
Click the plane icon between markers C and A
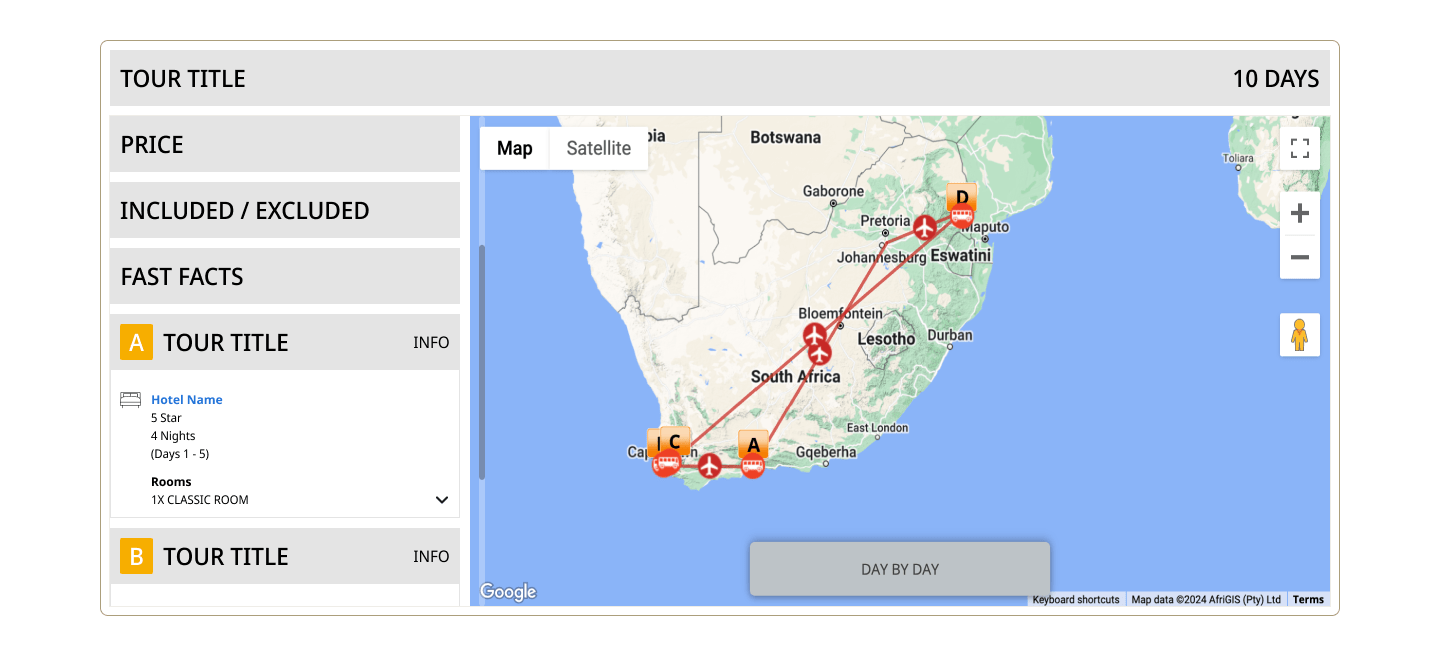709,465
